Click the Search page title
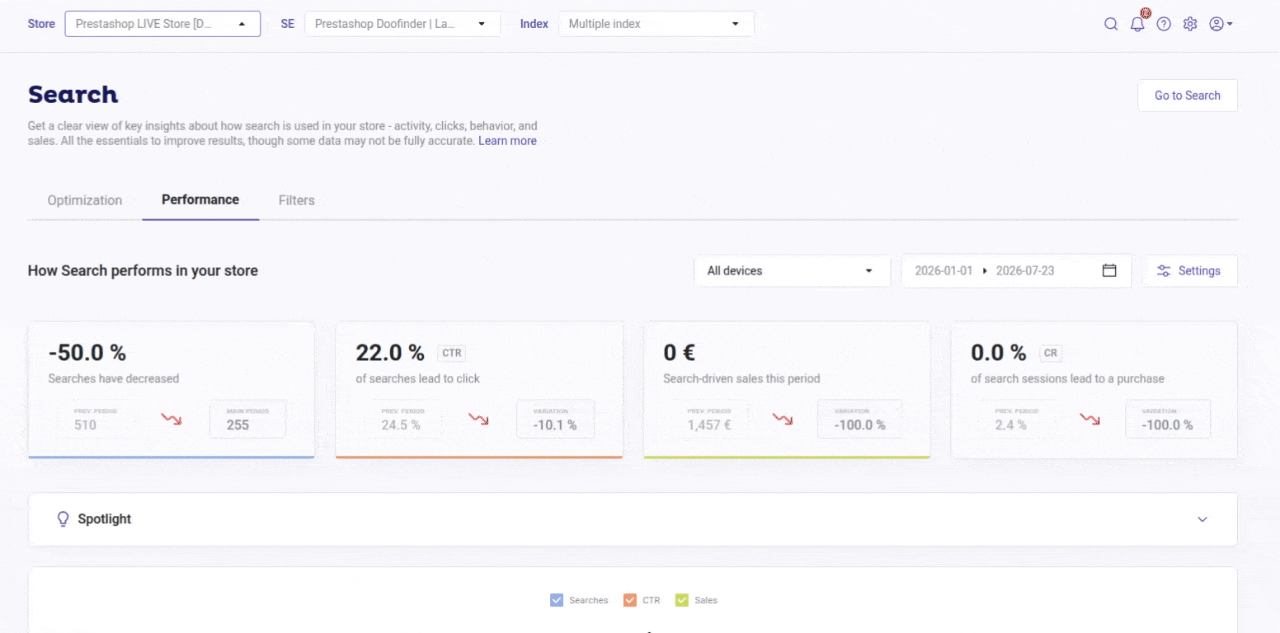This screenshot has width=1280, height=633. tap(73, 95)
